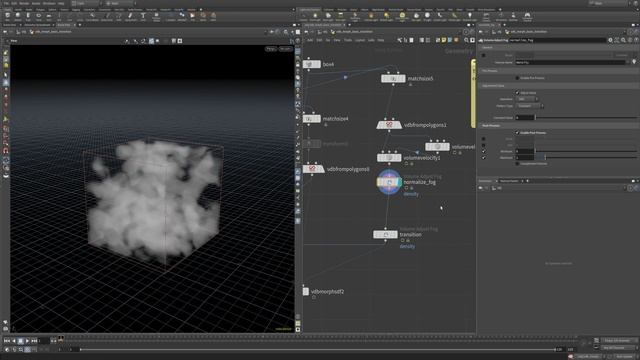The image size is (640, 360).
Task: Click the node name field in parameter header
Action: 557,40
